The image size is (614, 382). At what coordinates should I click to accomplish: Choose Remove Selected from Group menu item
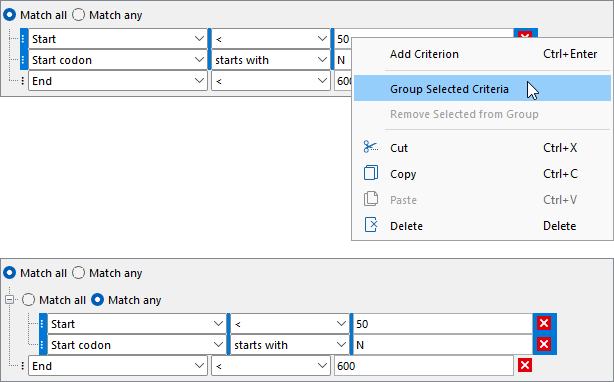coord(482,114)
